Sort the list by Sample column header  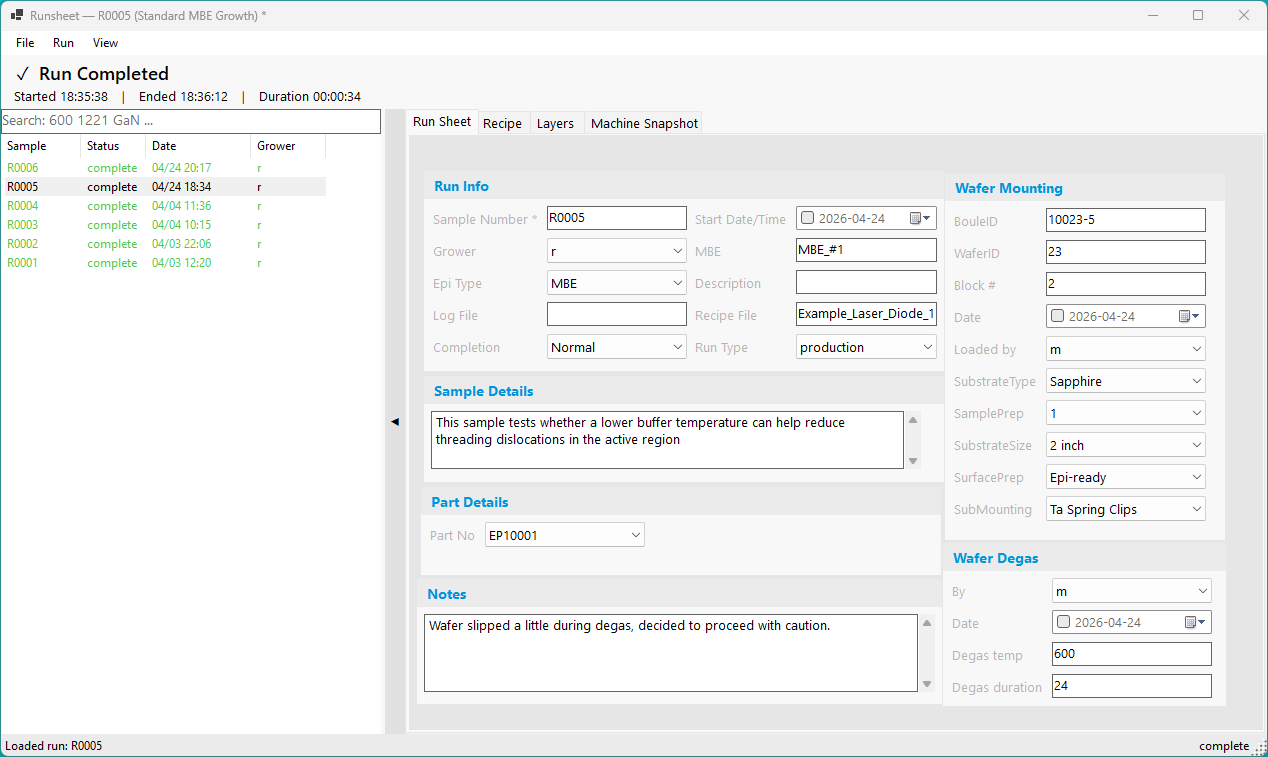[x=40, y=146]
